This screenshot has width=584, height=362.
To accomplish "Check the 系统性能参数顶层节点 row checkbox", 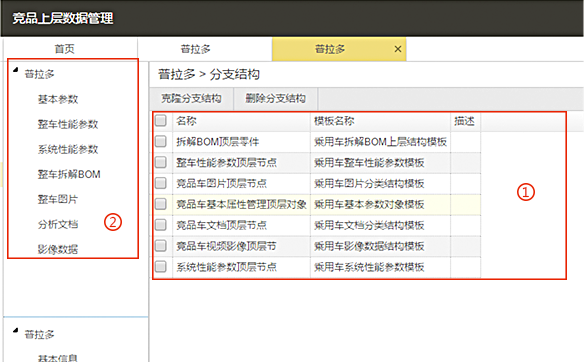I will coord(161,266).
